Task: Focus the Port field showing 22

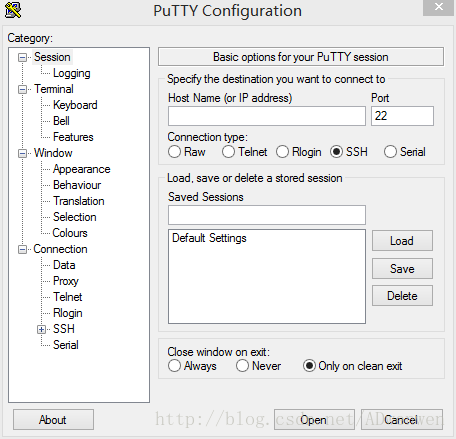Action: coord(402,116)
